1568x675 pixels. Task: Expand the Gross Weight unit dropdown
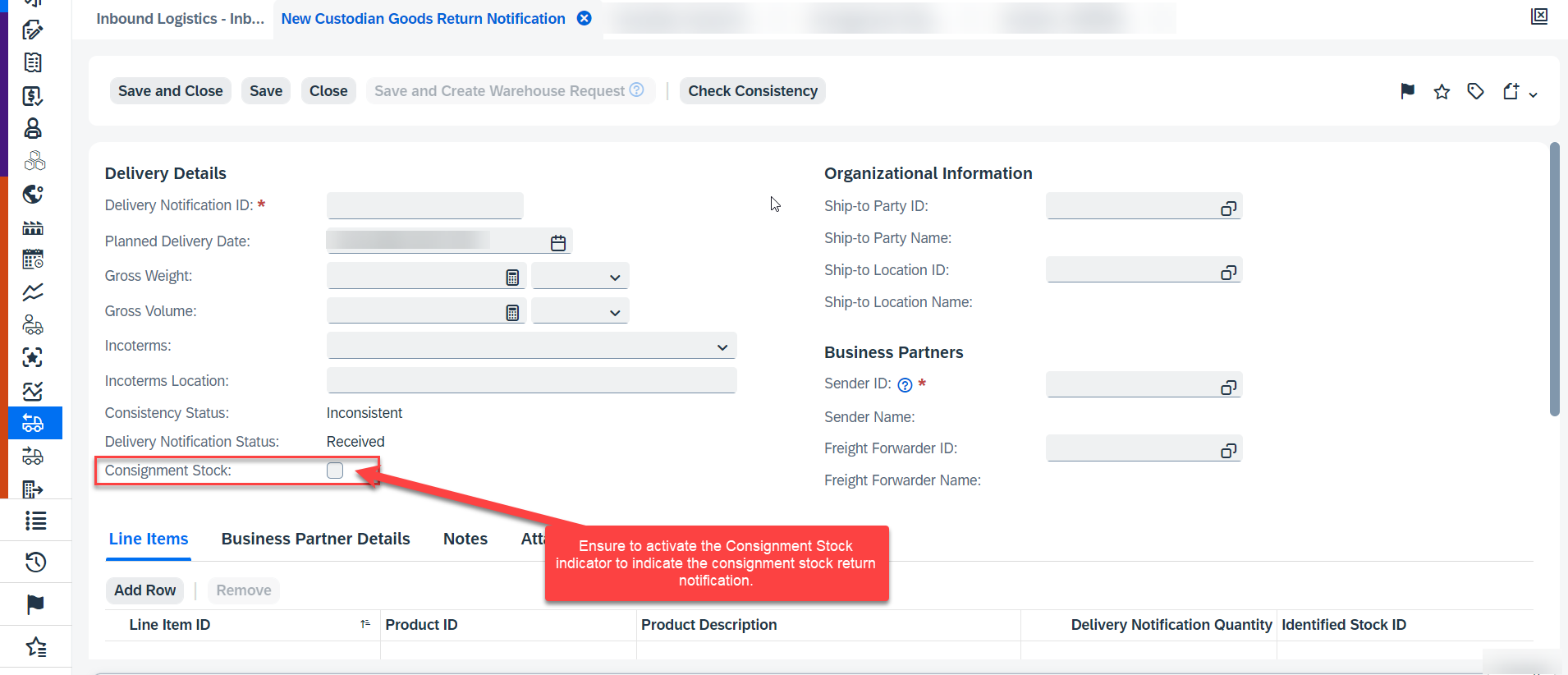580,277
